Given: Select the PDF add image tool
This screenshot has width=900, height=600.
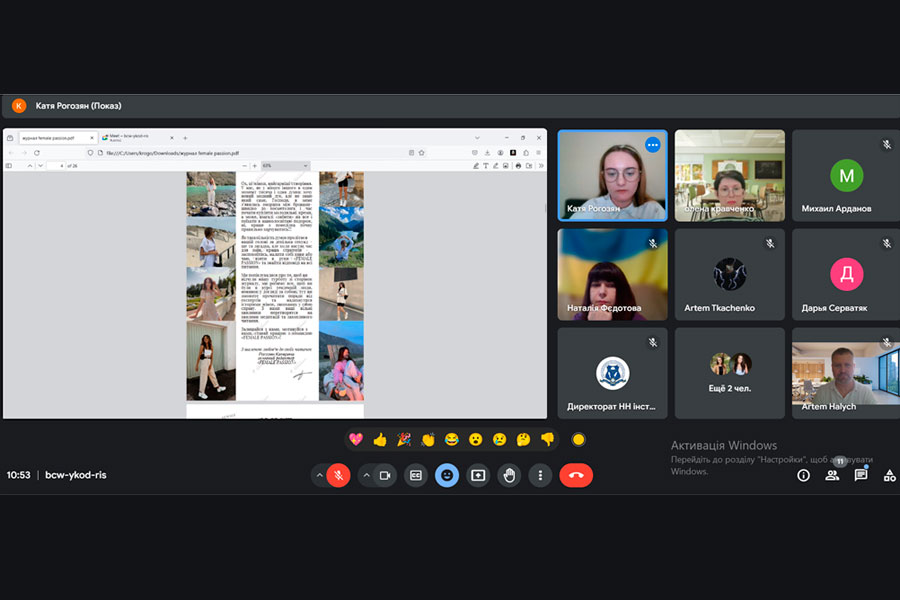Looking at the screenshot, I should pos(506,165).
